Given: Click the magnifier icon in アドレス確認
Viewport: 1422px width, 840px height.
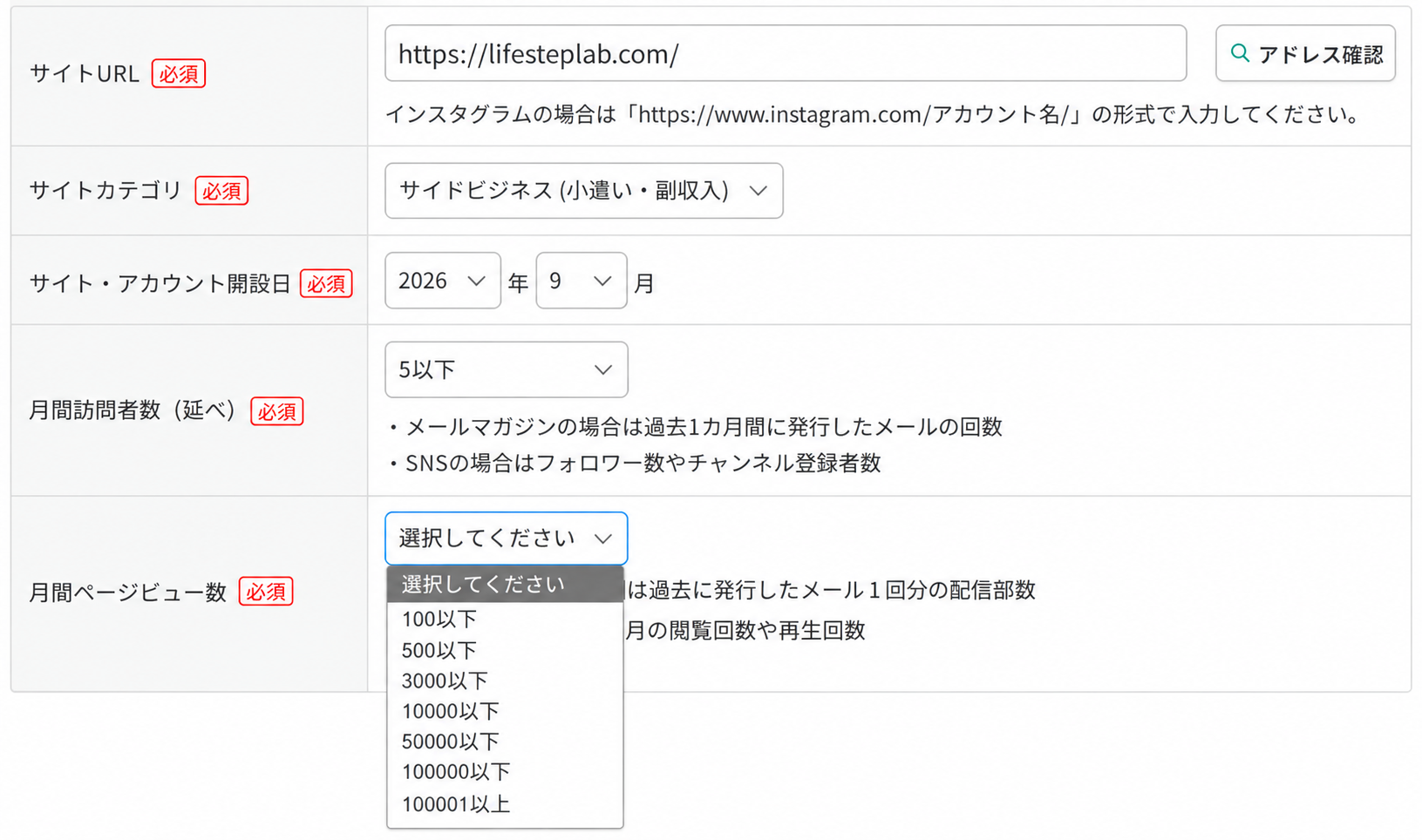Looking at the screenshot, I should tap(1240, 53).
